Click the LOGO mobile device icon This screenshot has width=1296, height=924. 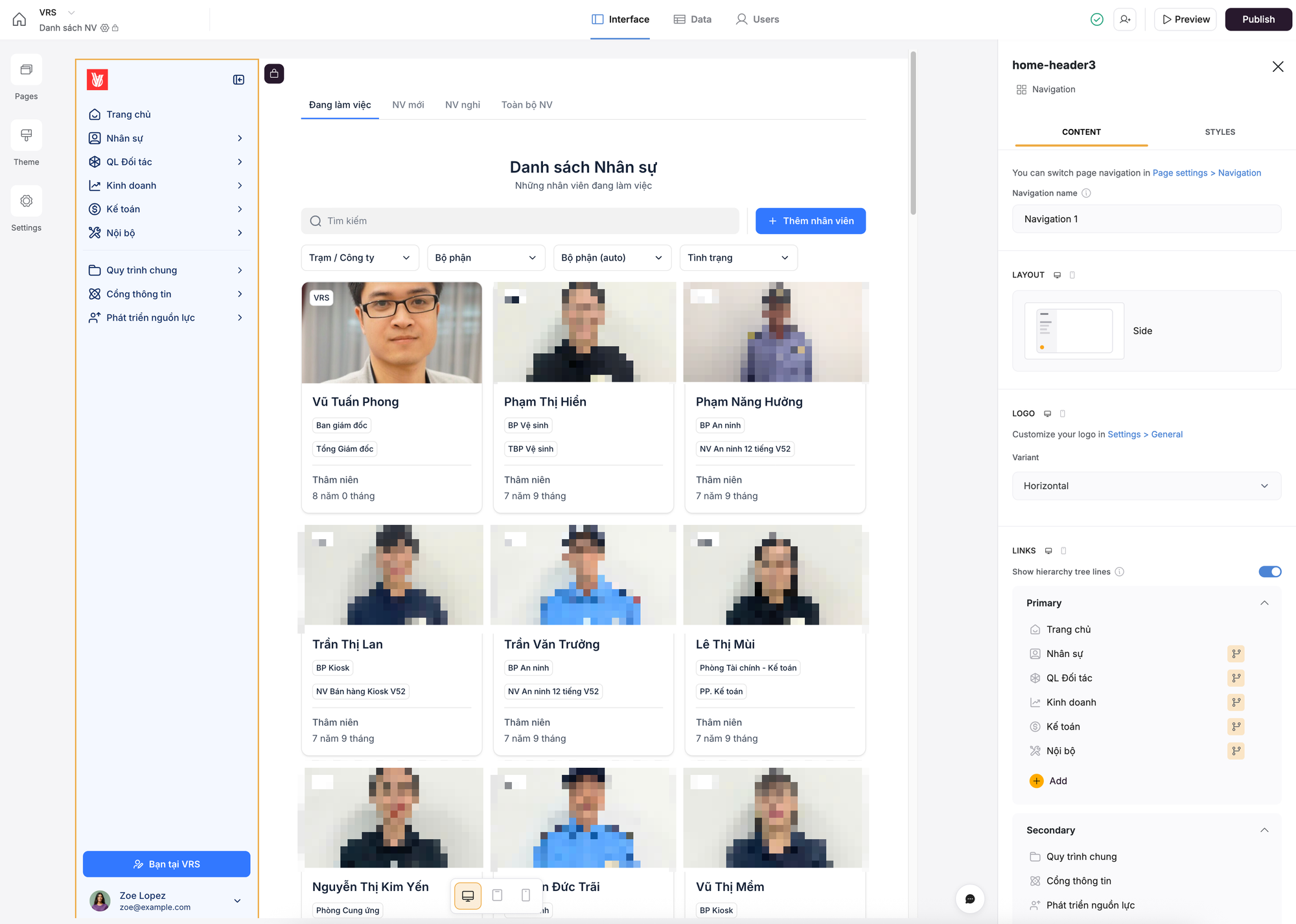click(x=1062, y=413)
